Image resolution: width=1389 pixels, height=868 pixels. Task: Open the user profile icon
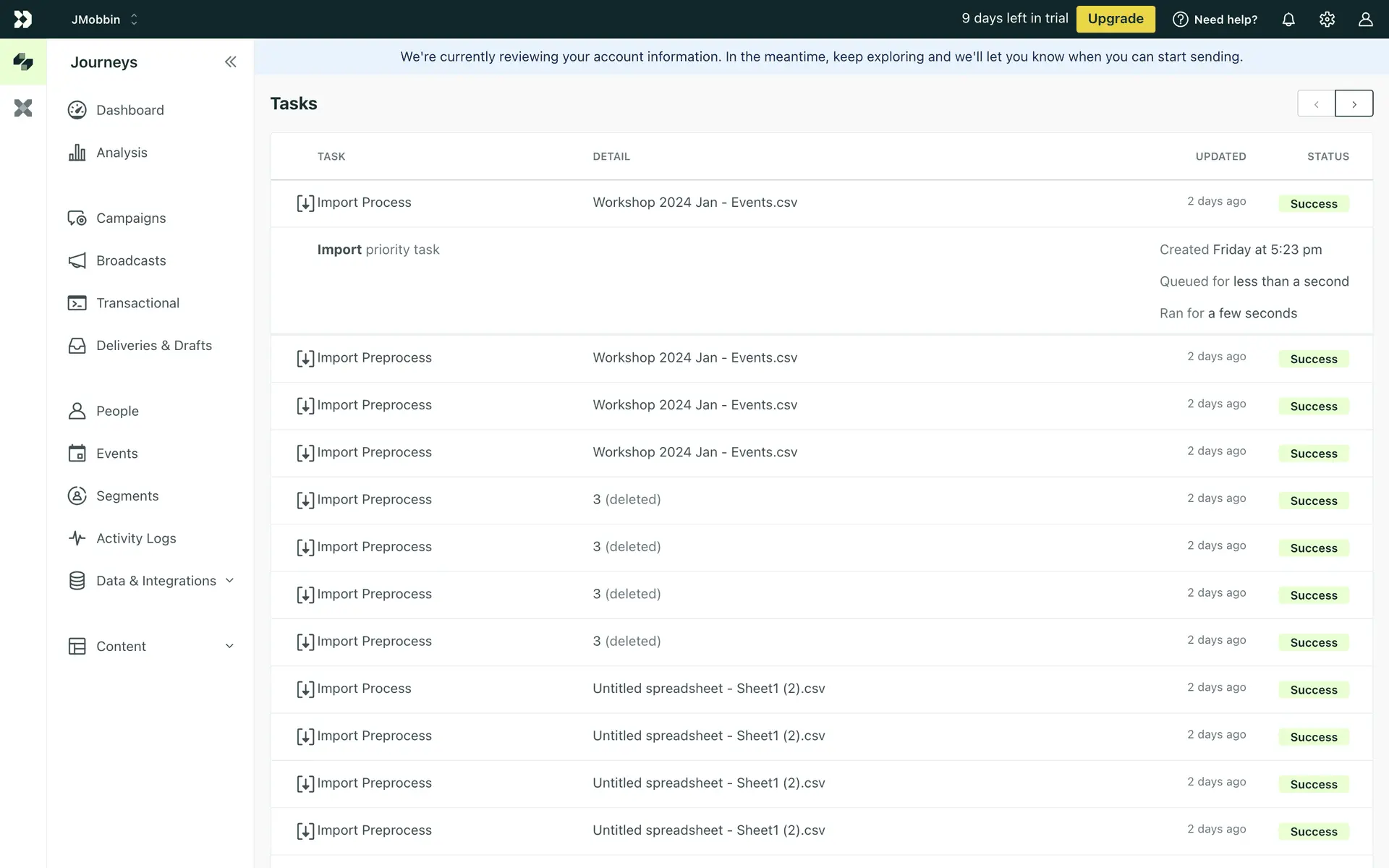coord(1365,20)
